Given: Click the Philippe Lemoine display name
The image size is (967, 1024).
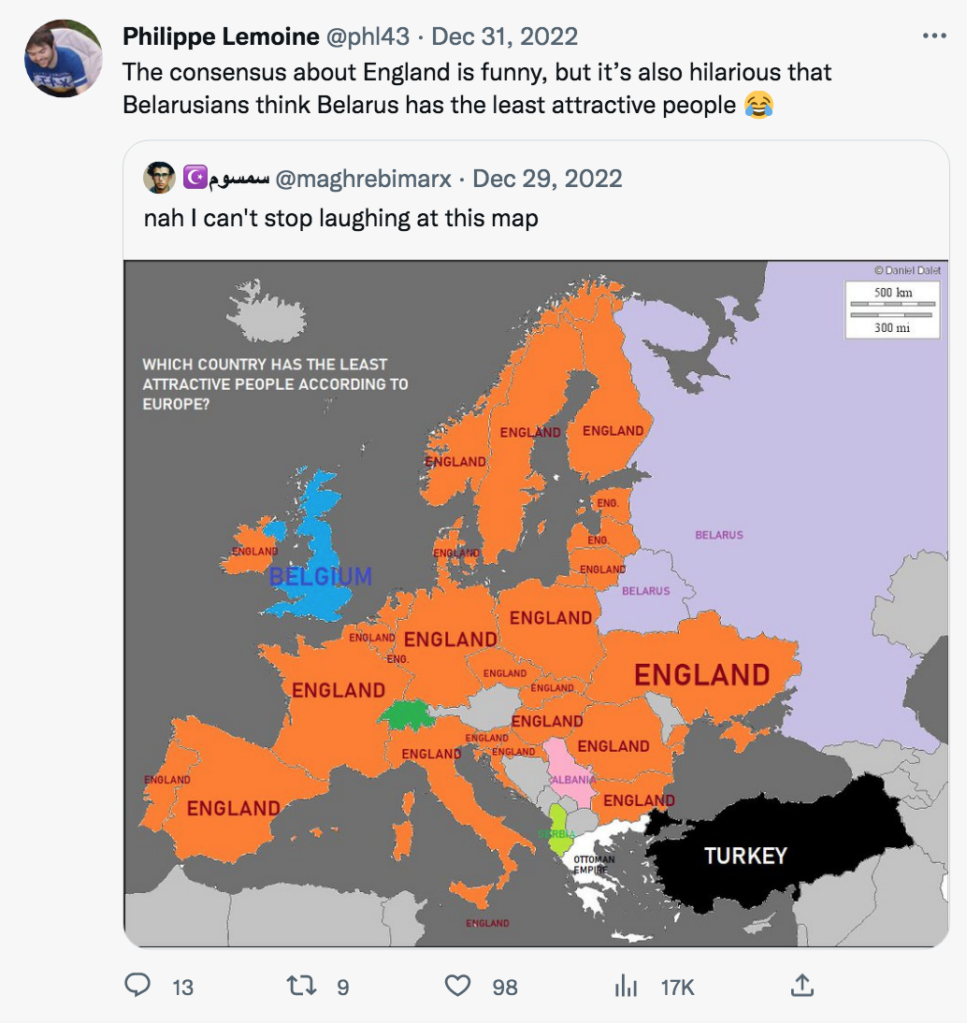Looking at the screenshot, I should (221, 37).
